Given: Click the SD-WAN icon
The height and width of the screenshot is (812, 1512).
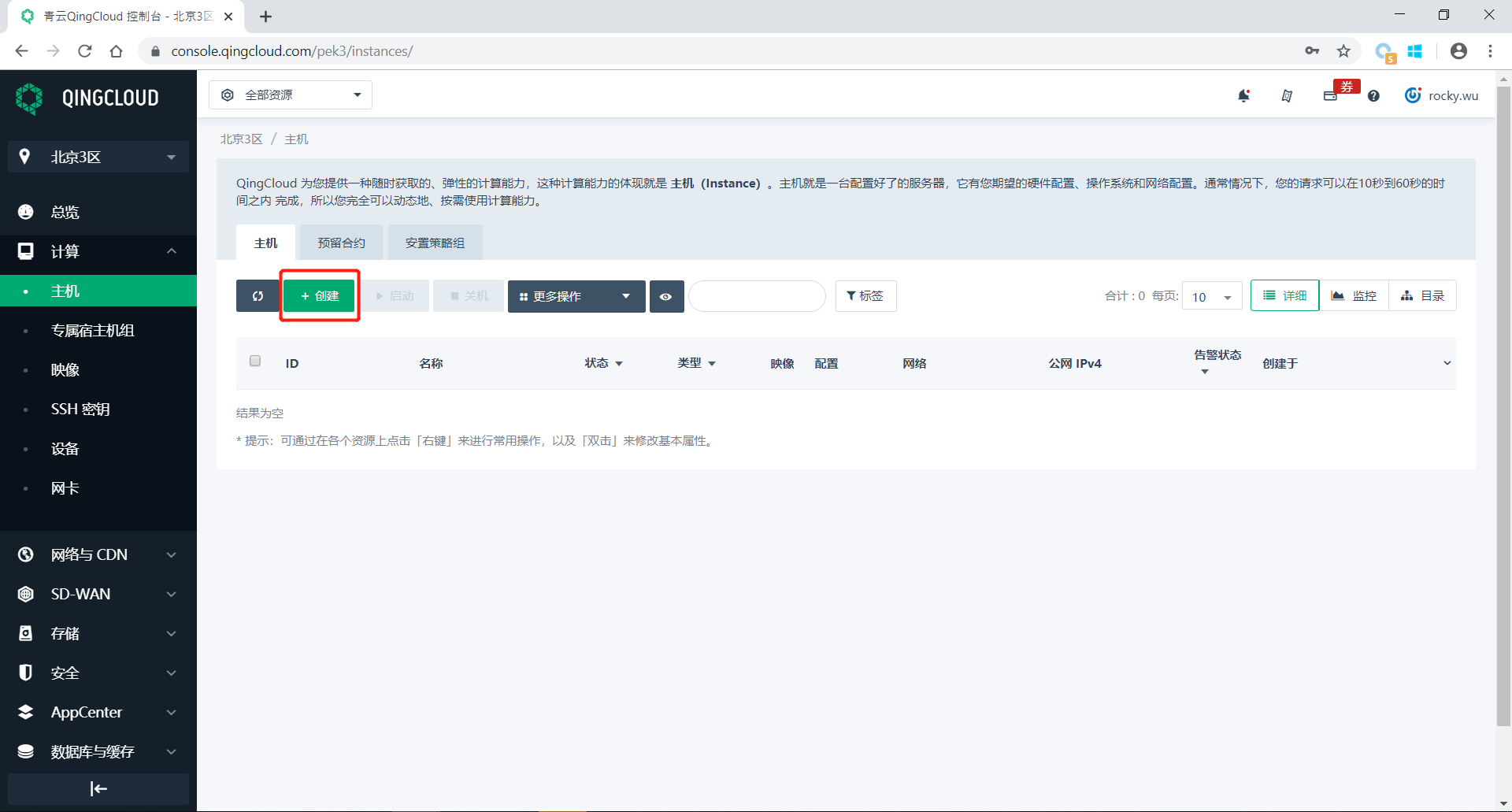Looking at the screenshot, I should coord(26,594).
